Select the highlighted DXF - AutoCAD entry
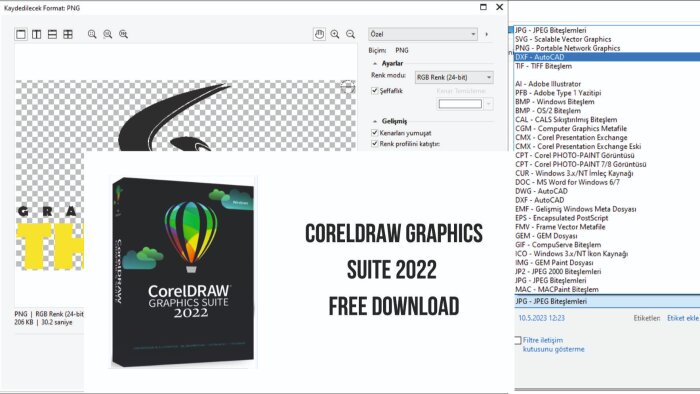This screenshot has height=394, width=700. click(x=607, y=57)
